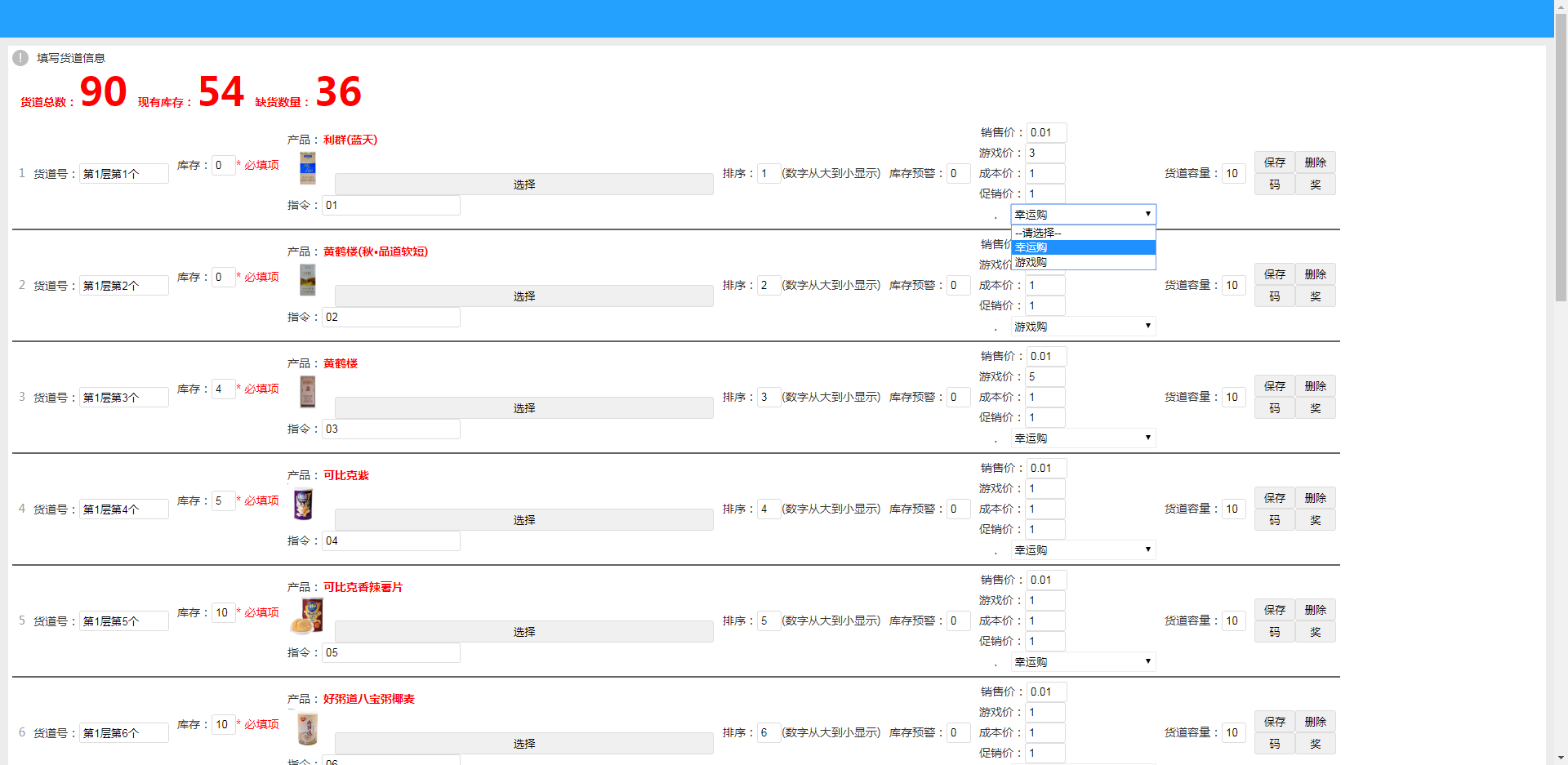Click the vertical page scrollbar down arrow

pyautogui.click(x=1561, y=758)
